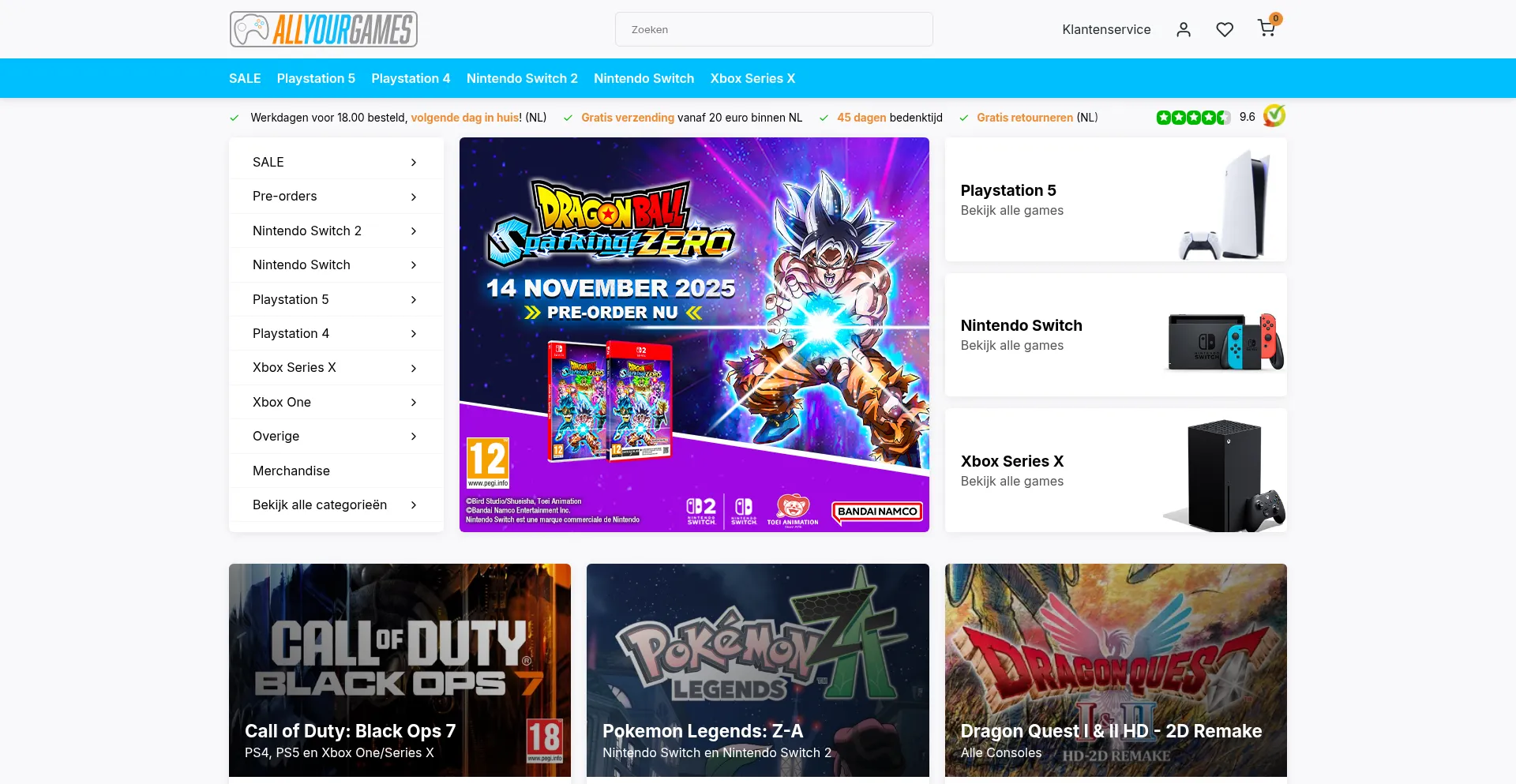
Task: Click the webshop trust badge icon
Action: click(1274, 116)
